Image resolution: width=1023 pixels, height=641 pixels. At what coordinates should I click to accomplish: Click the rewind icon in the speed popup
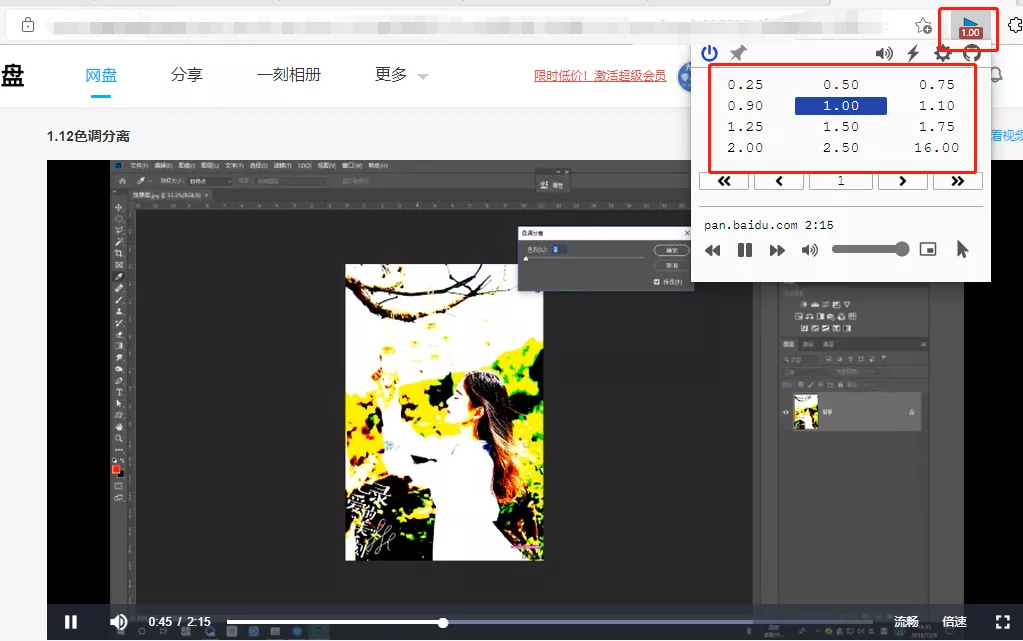point(712,250)
